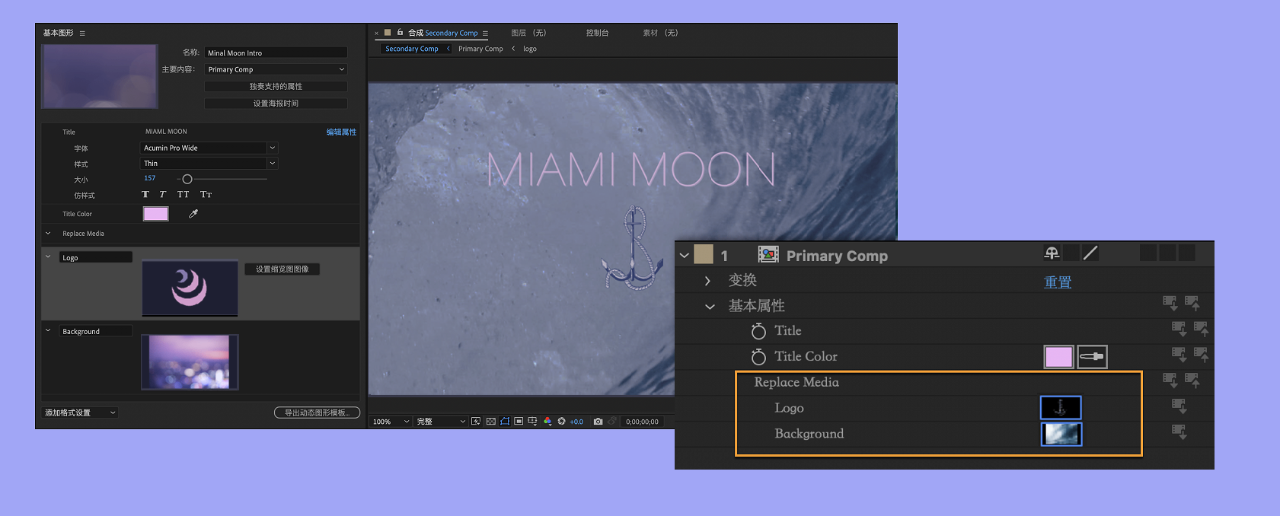Open 100% magnification dropdown
The width and height of the screenshot is (1280, 516).
[390, 421]
